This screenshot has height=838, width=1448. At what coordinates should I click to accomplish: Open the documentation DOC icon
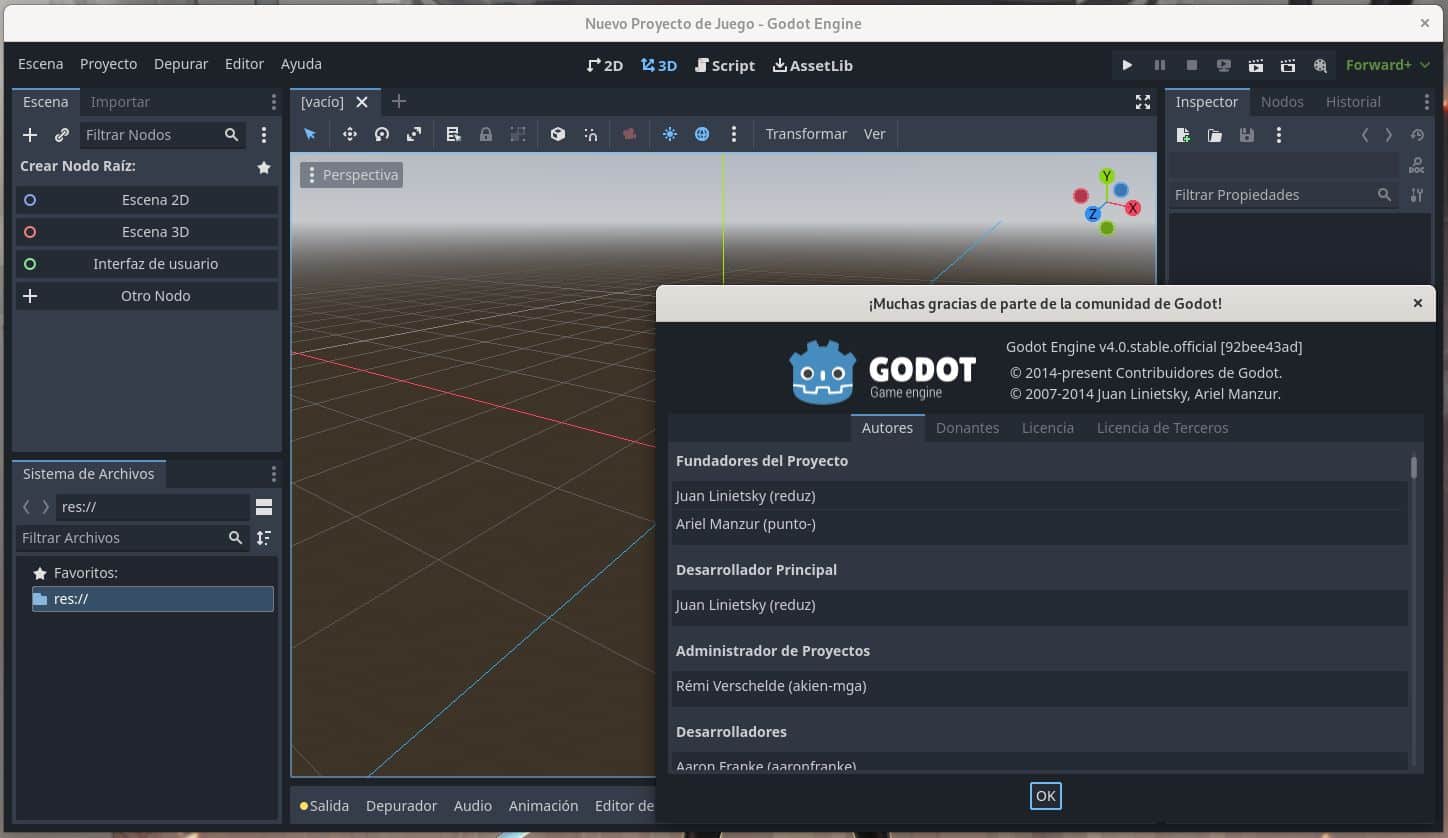1416,165
